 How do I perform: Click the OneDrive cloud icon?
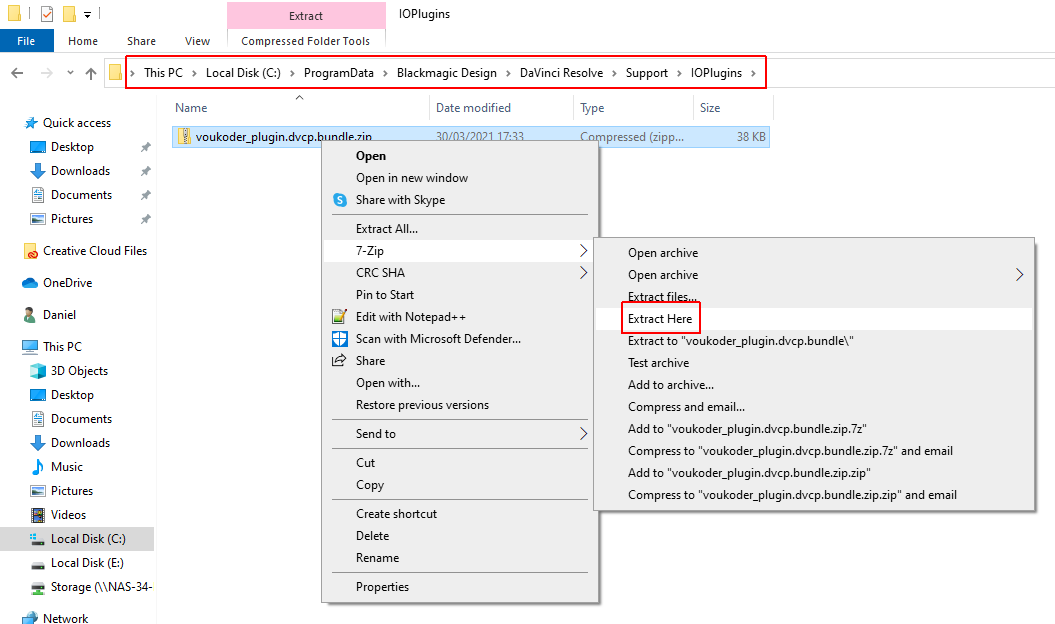[x=30, y=283]
